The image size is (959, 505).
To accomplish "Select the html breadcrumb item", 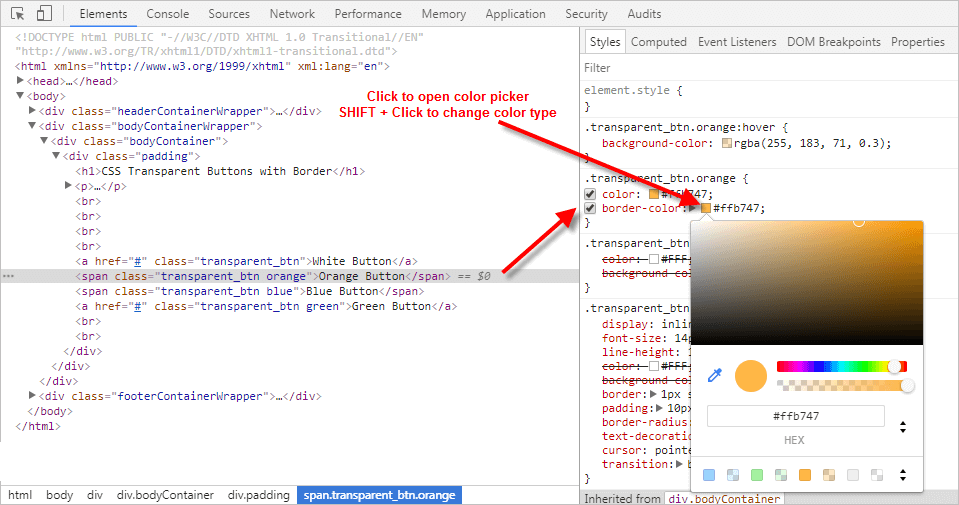I will tap(20, 495).
